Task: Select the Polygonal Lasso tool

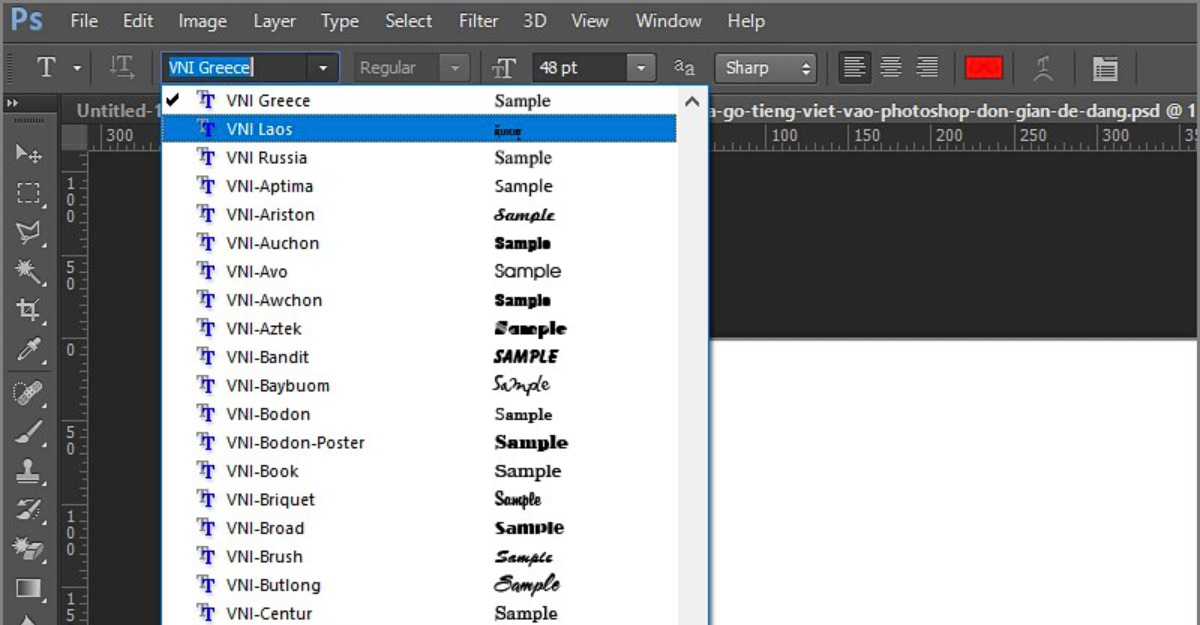Action: 29,233
